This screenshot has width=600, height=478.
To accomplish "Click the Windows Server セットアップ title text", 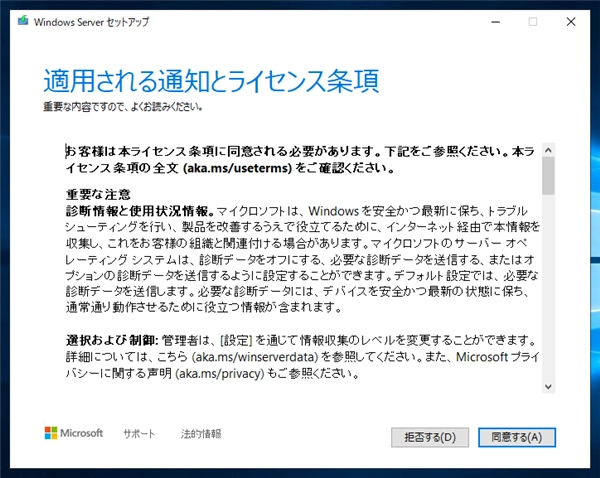I will point(91,22).
